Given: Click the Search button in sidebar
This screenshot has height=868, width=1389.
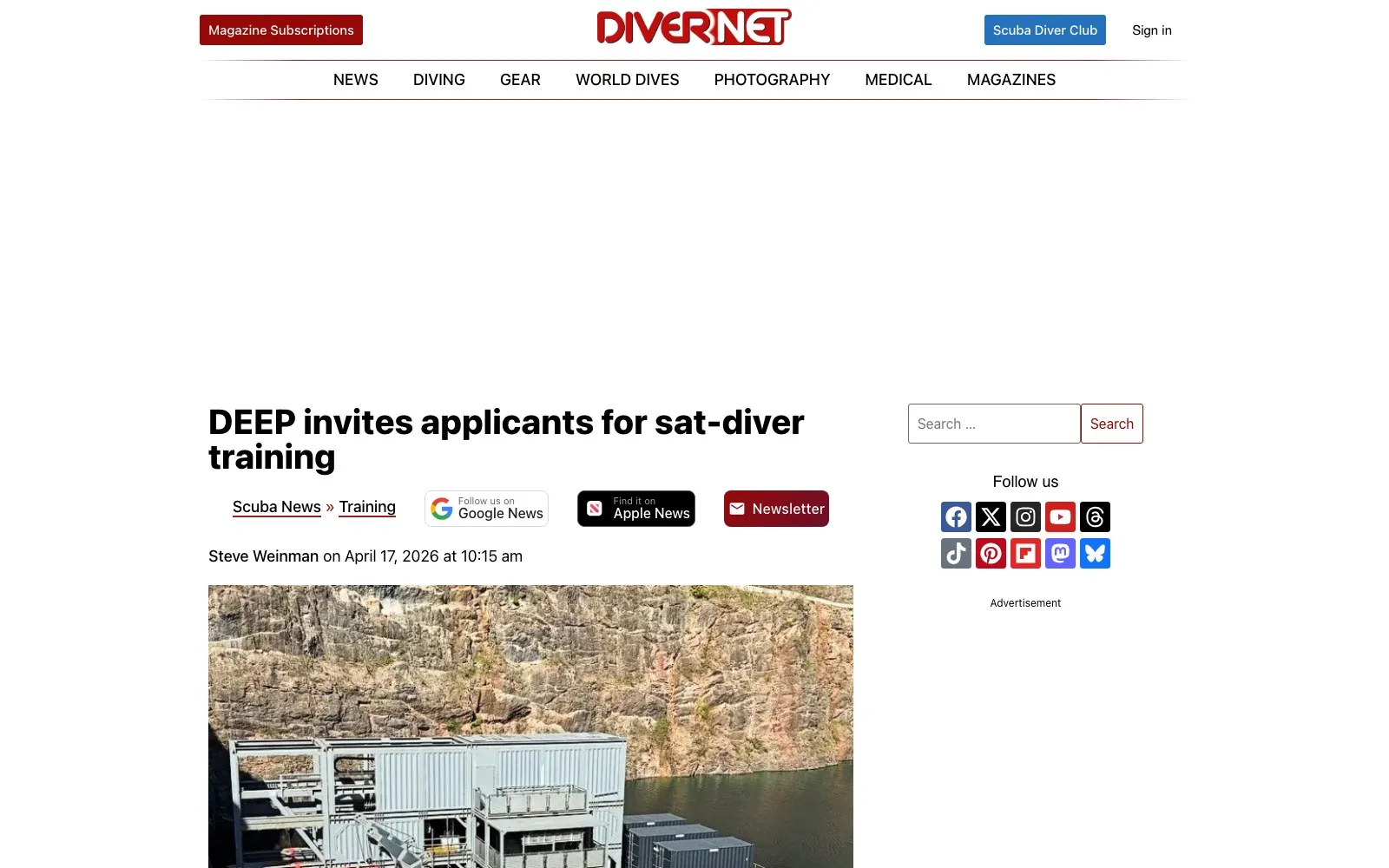Looking at the screenshot, I should click(1112, 424).
